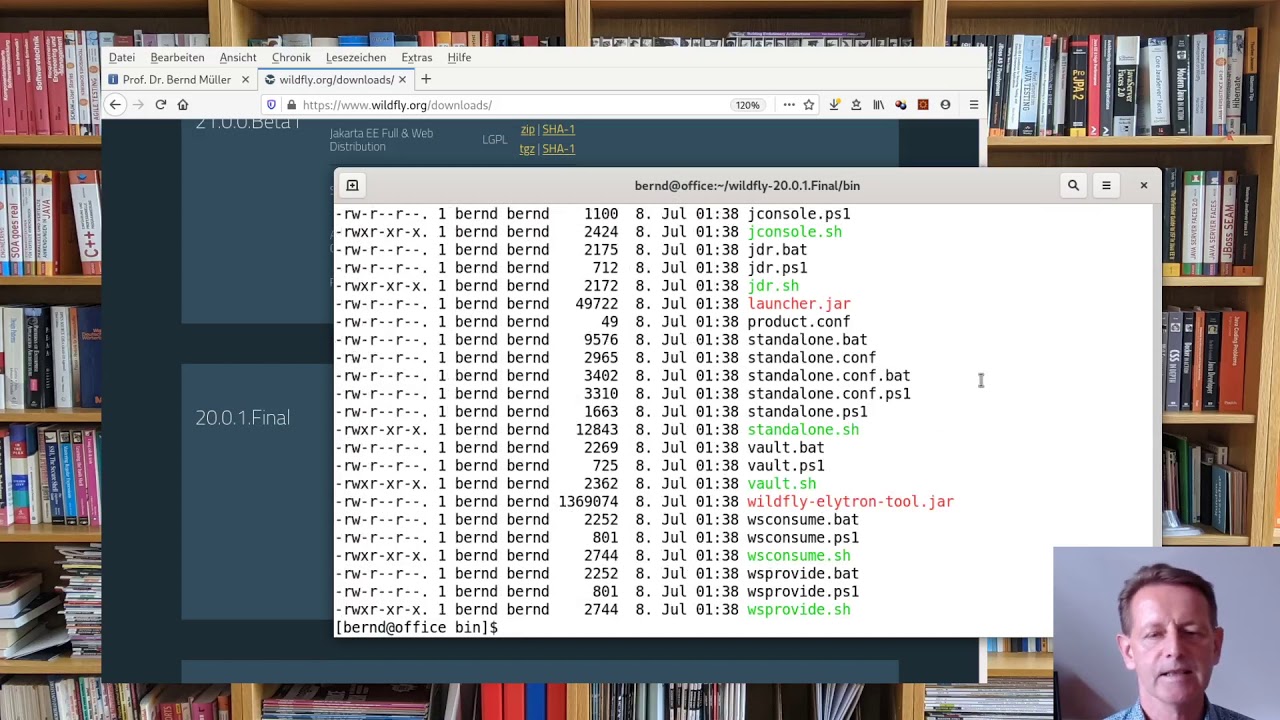Click the 20.0.1.Final version heading
The width and height of the screenshot is (1280, 720).
click(243, 418)
